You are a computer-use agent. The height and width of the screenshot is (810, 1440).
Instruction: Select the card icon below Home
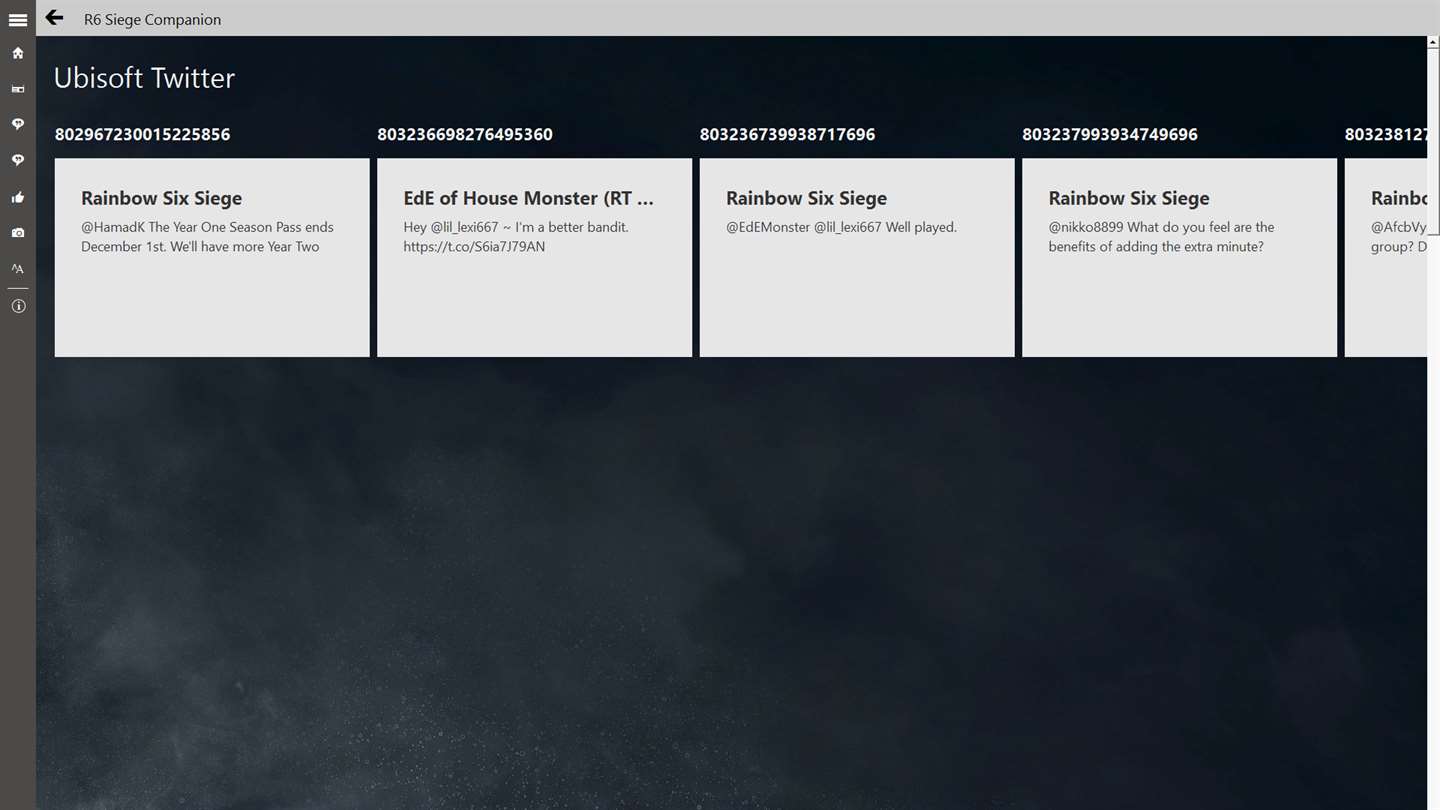coord(18,89)
